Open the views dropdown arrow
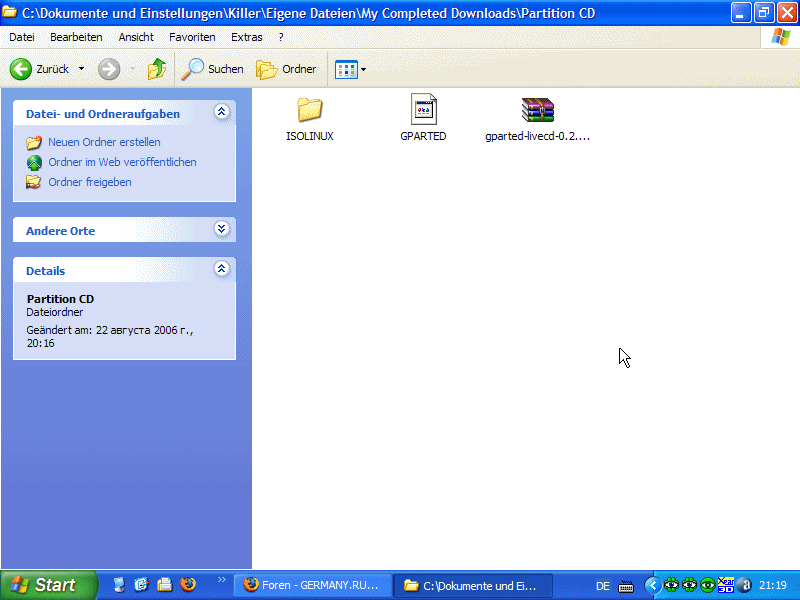This screenshot has width=800, height=600. 363,69
